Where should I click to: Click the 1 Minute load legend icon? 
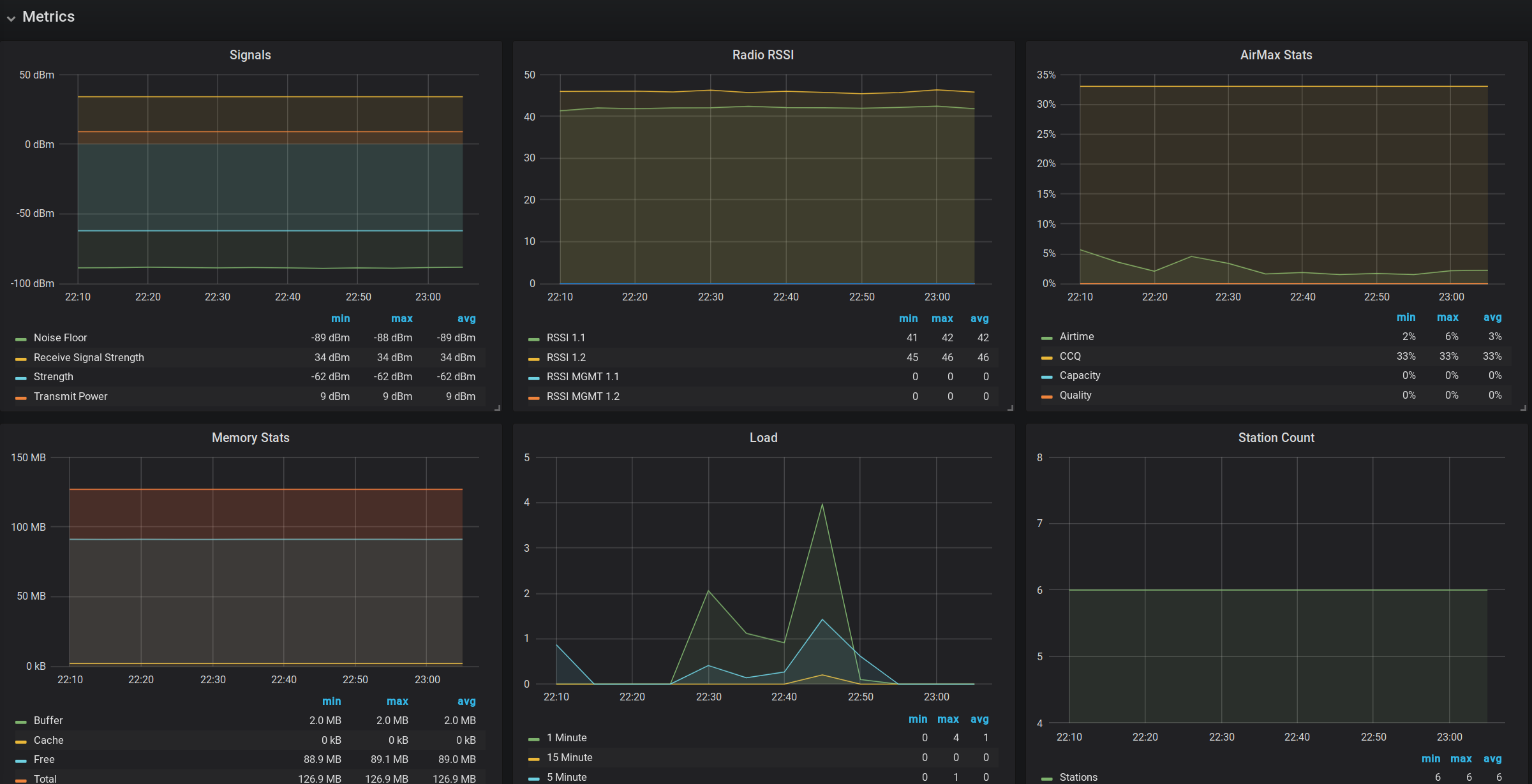coord(534,739)
